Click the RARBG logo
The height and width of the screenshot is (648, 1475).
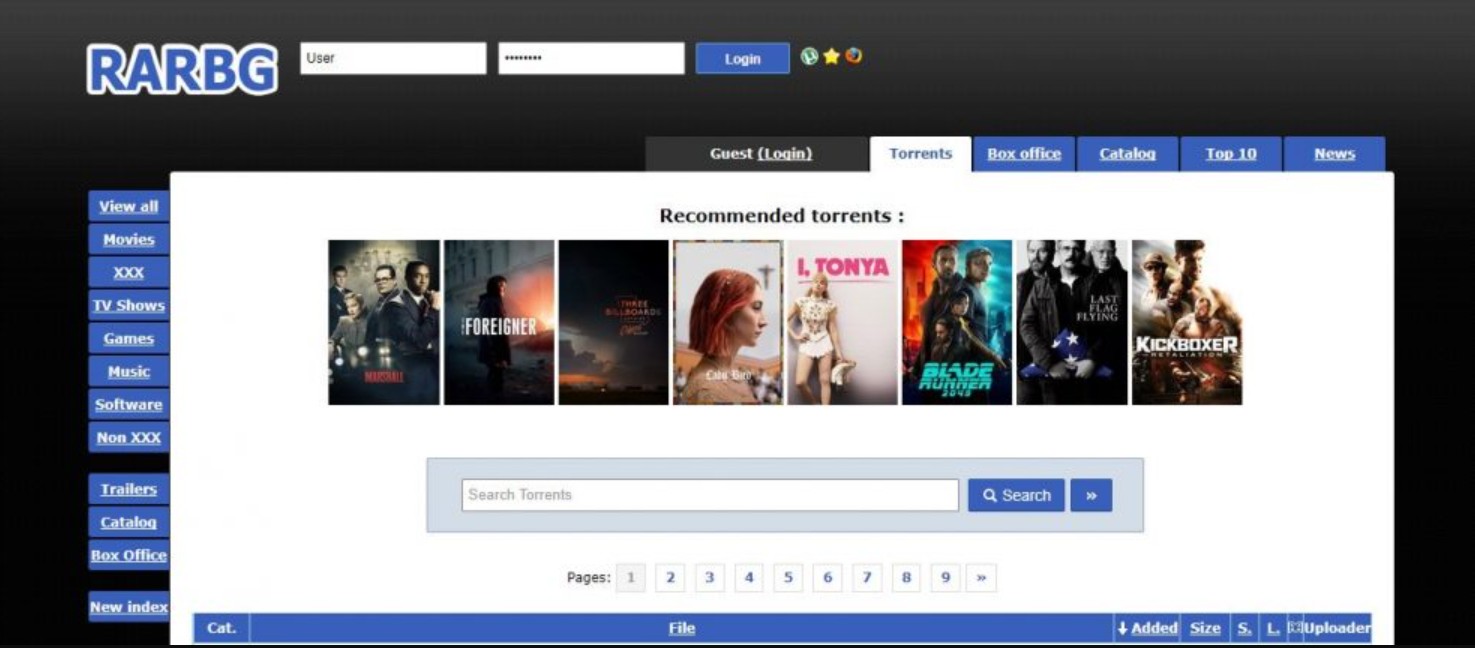[182, 69]
